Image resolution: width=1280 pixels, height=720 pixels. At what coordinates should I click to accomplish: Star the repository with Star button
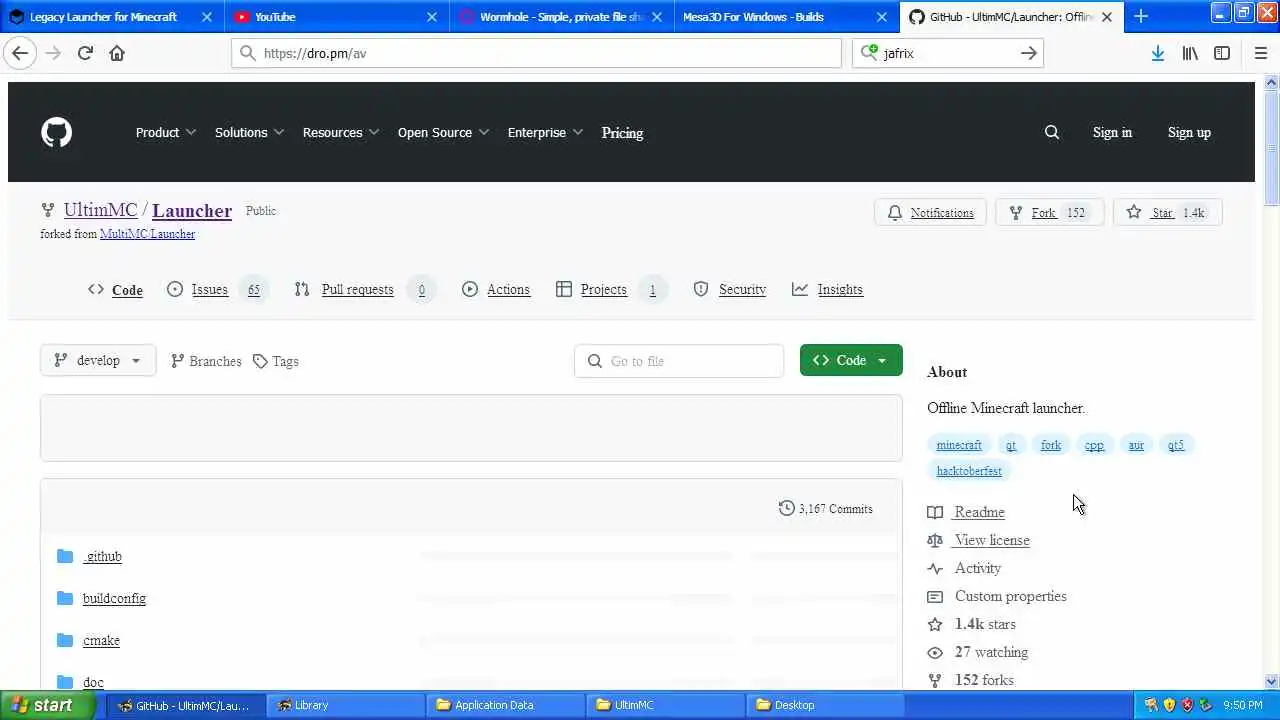tap(1167, 212)
